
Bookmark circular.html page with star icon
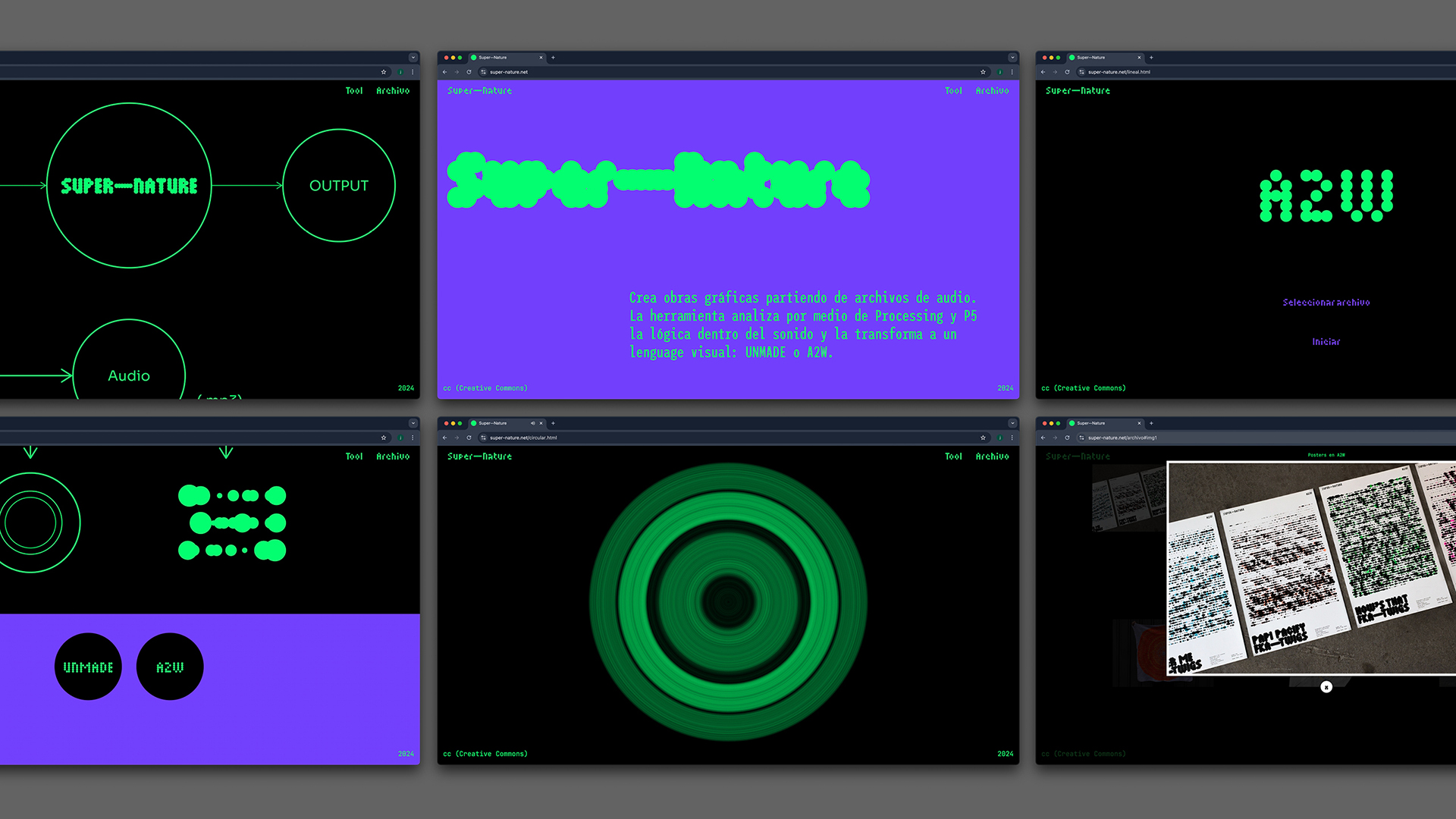(x=983, y=438)
